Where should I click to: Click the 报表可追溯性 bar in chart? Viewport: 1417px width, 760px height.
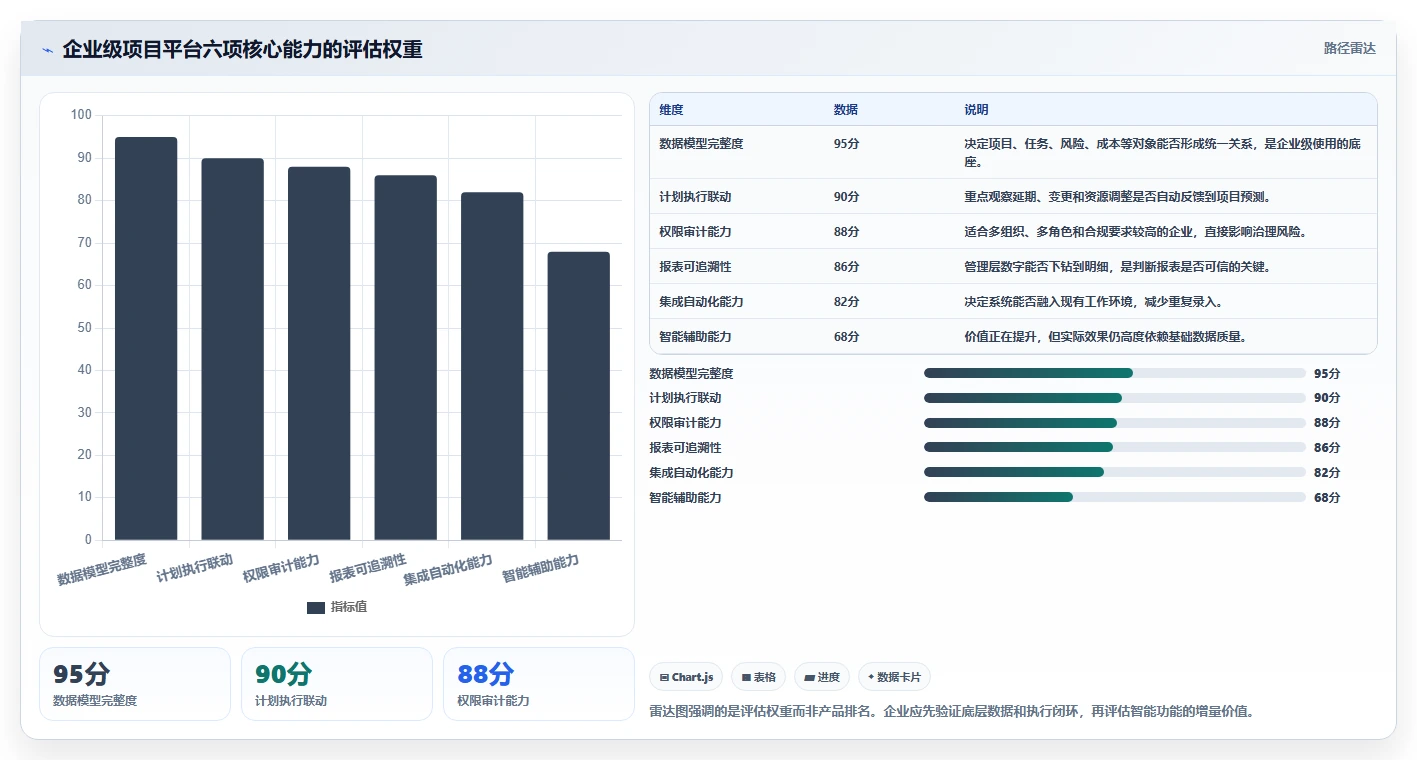[406, 358]
